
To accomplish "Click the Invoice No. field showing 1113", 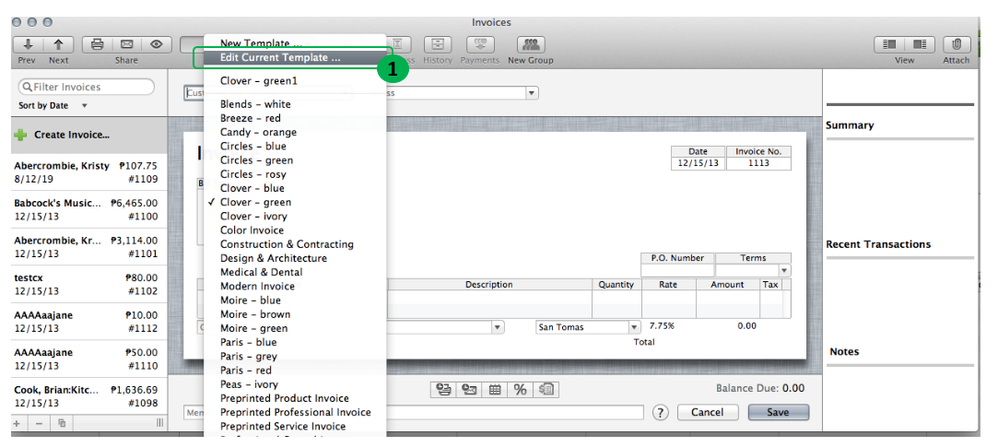I will click(x=759, y=164).
